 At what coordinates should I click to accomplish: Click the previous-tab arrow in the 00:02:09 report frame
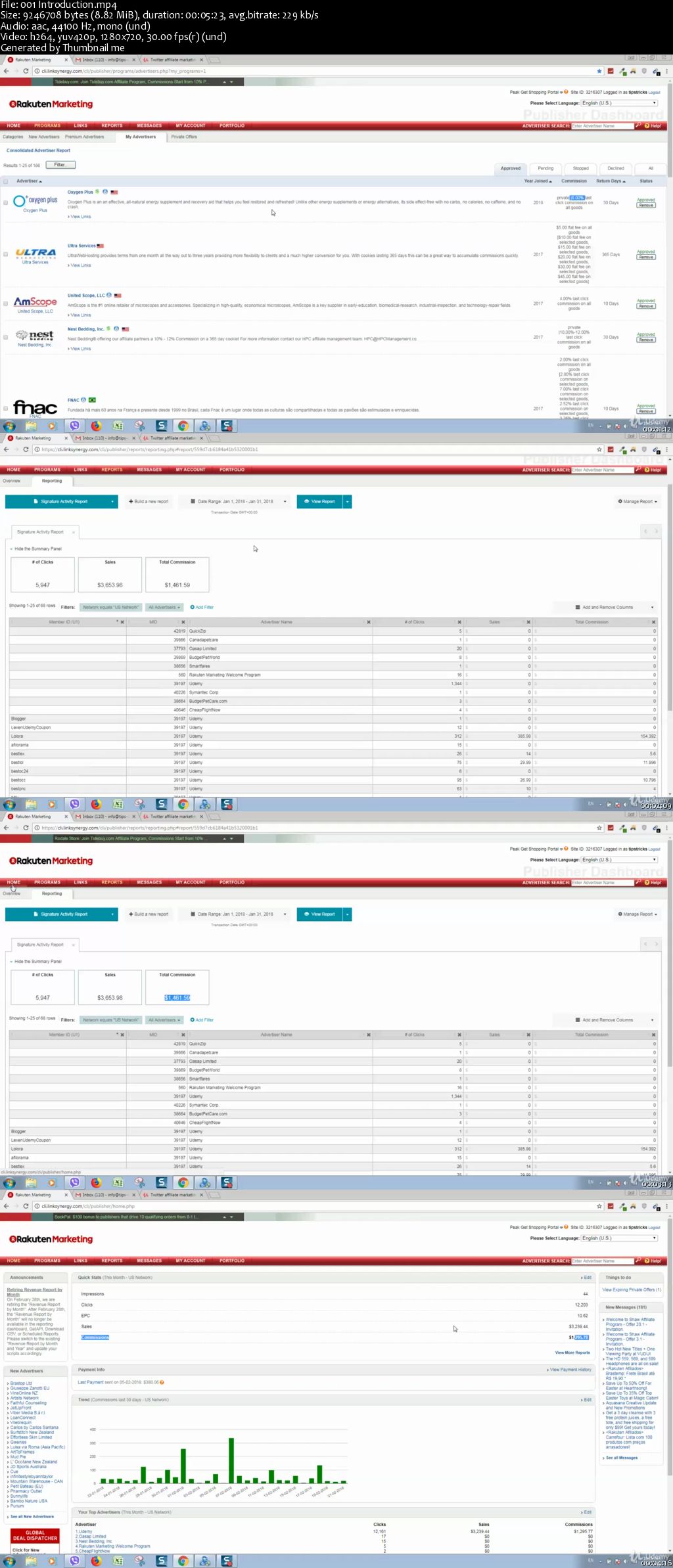[645, 531]
